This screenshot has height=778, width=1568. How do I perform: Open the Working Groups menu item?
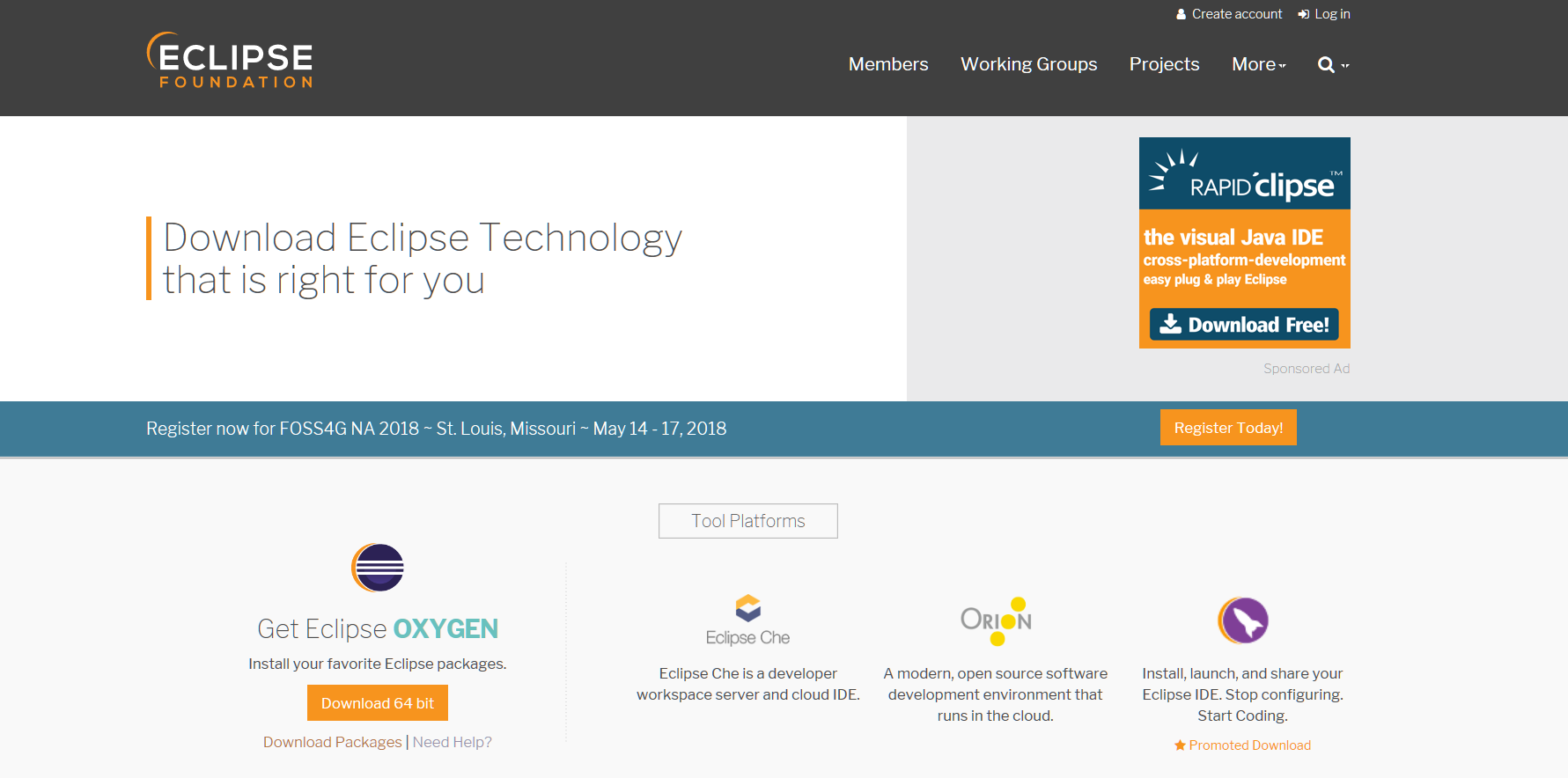[x=1029, y=64]
